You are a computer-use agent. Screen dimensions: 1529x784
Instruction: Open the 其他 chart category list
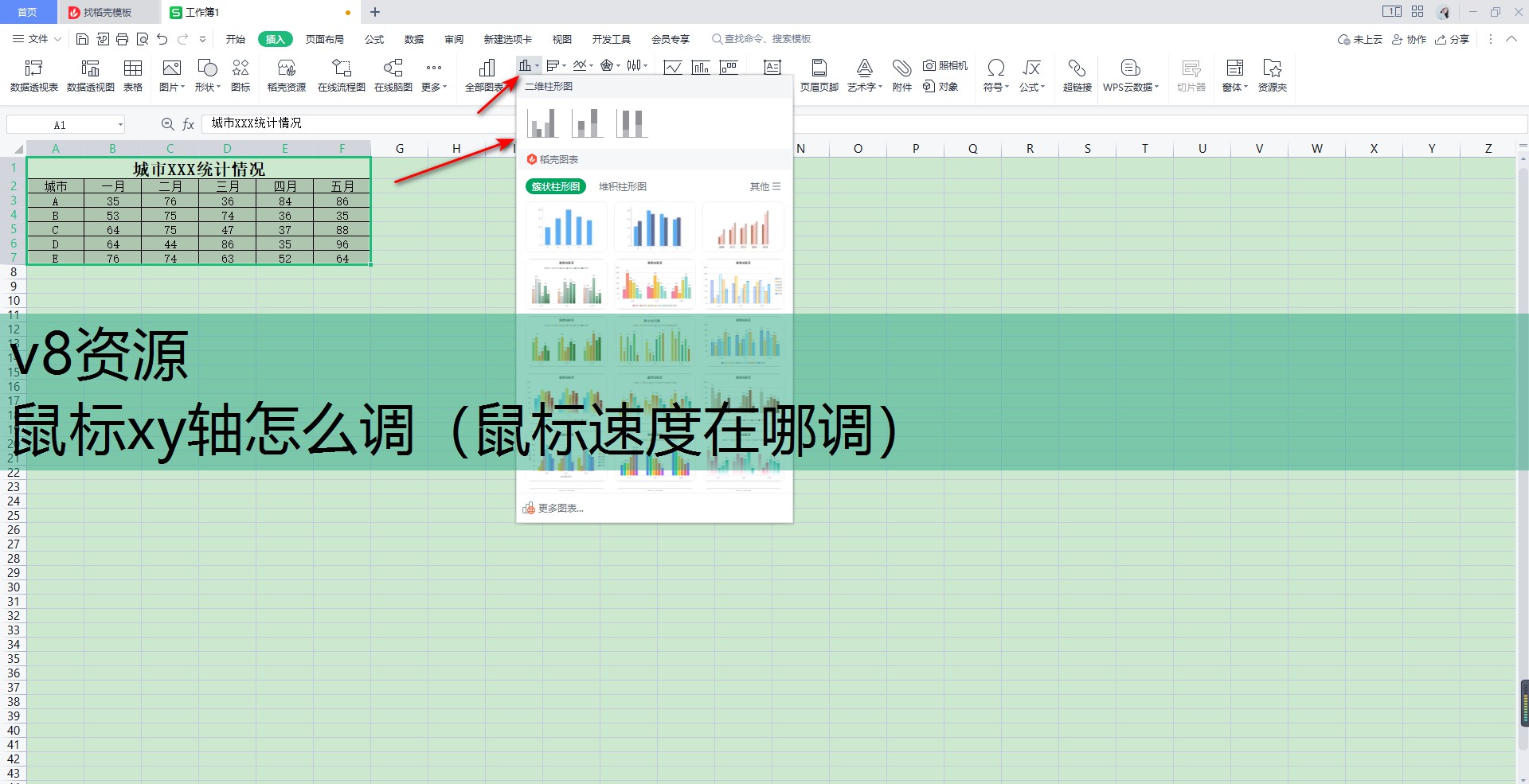(x=764, y=186)
